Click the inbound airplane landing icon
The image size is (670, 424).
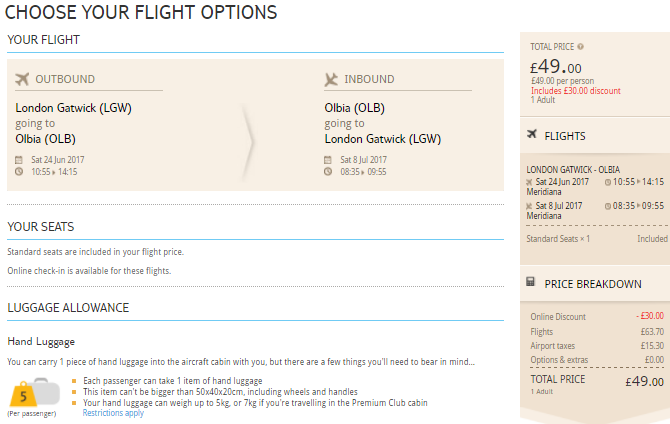point(331,79)
